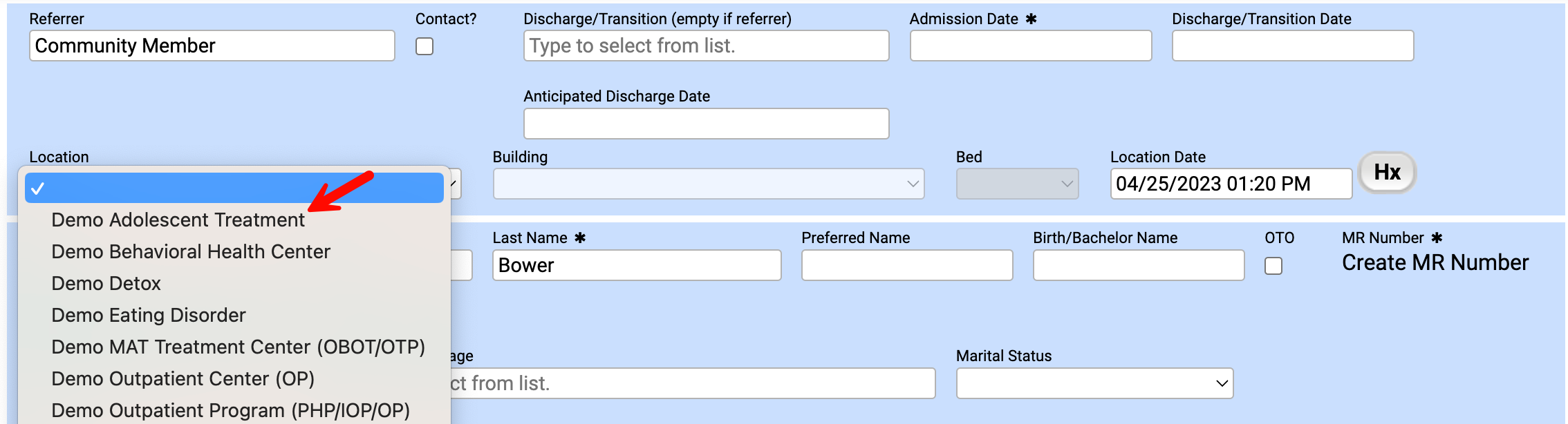Check the Contact? checkbox
The image size is (1568, 424).
click(424, 46)
